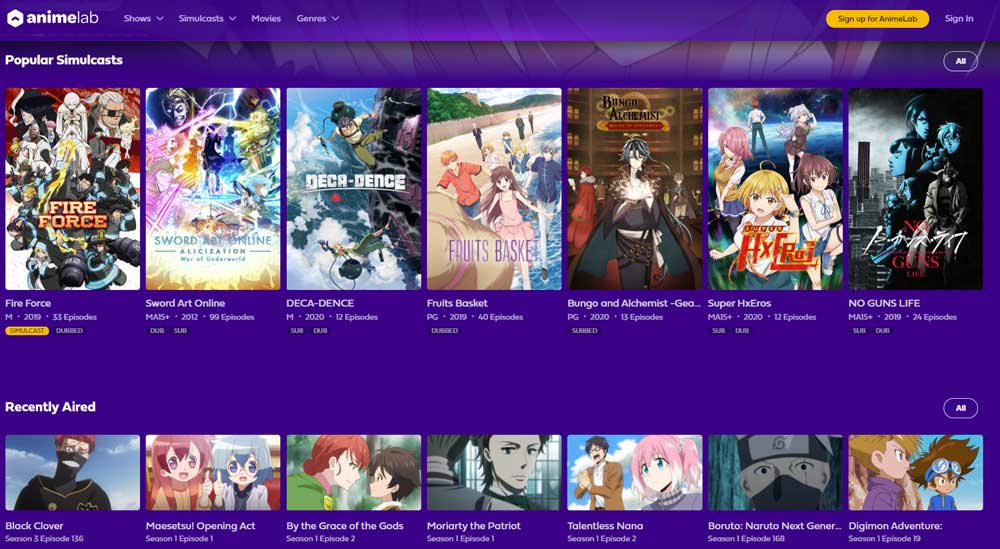Expand the Simulcasts dropdown menu
The height and width of the screenshot is (549, 1000).
tap(207, 18)
